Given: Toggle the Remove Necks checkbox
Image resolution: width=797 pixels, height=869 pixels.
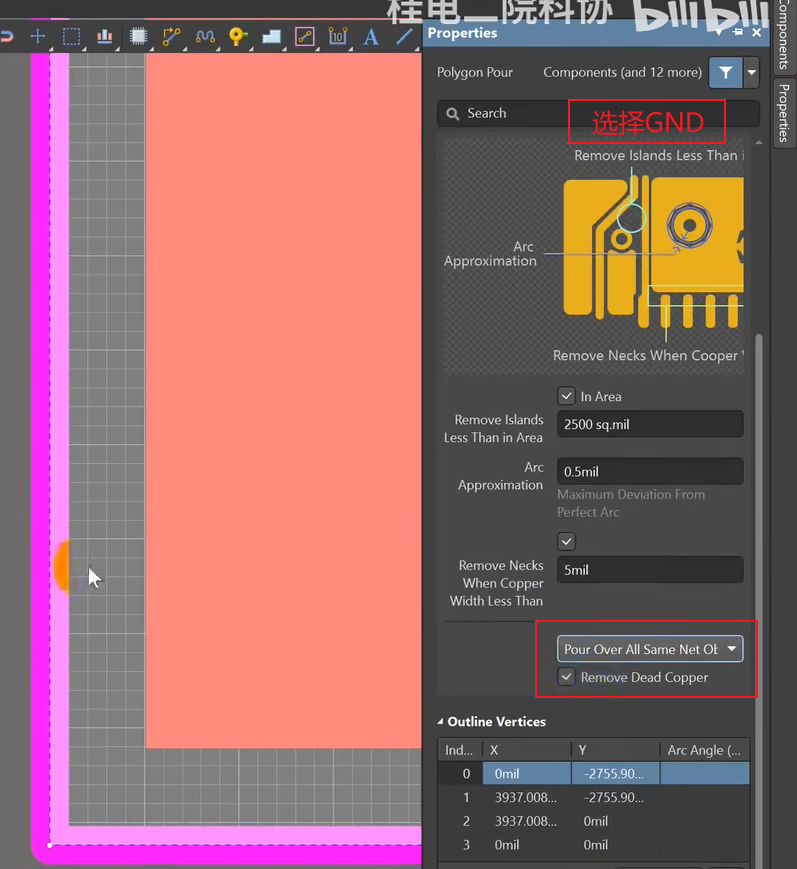Looking at the screenshot, I should (x=566, y=541).
